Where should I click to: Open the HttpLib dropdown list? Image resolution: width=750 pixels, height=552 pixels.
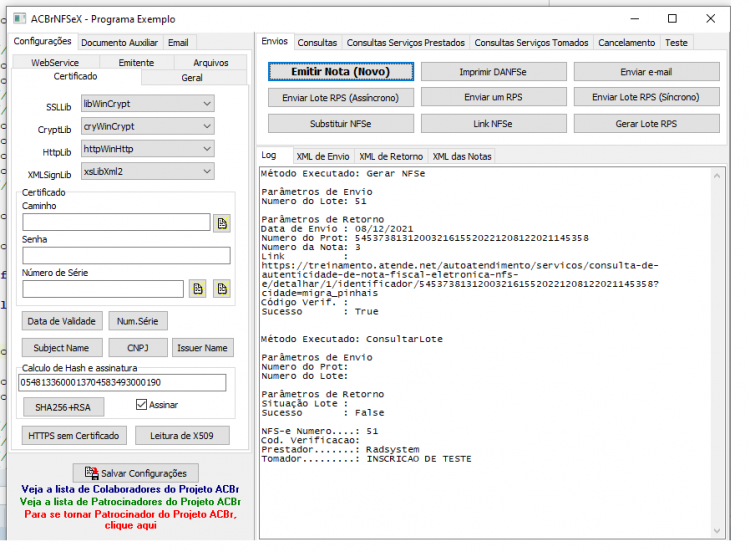148,149
